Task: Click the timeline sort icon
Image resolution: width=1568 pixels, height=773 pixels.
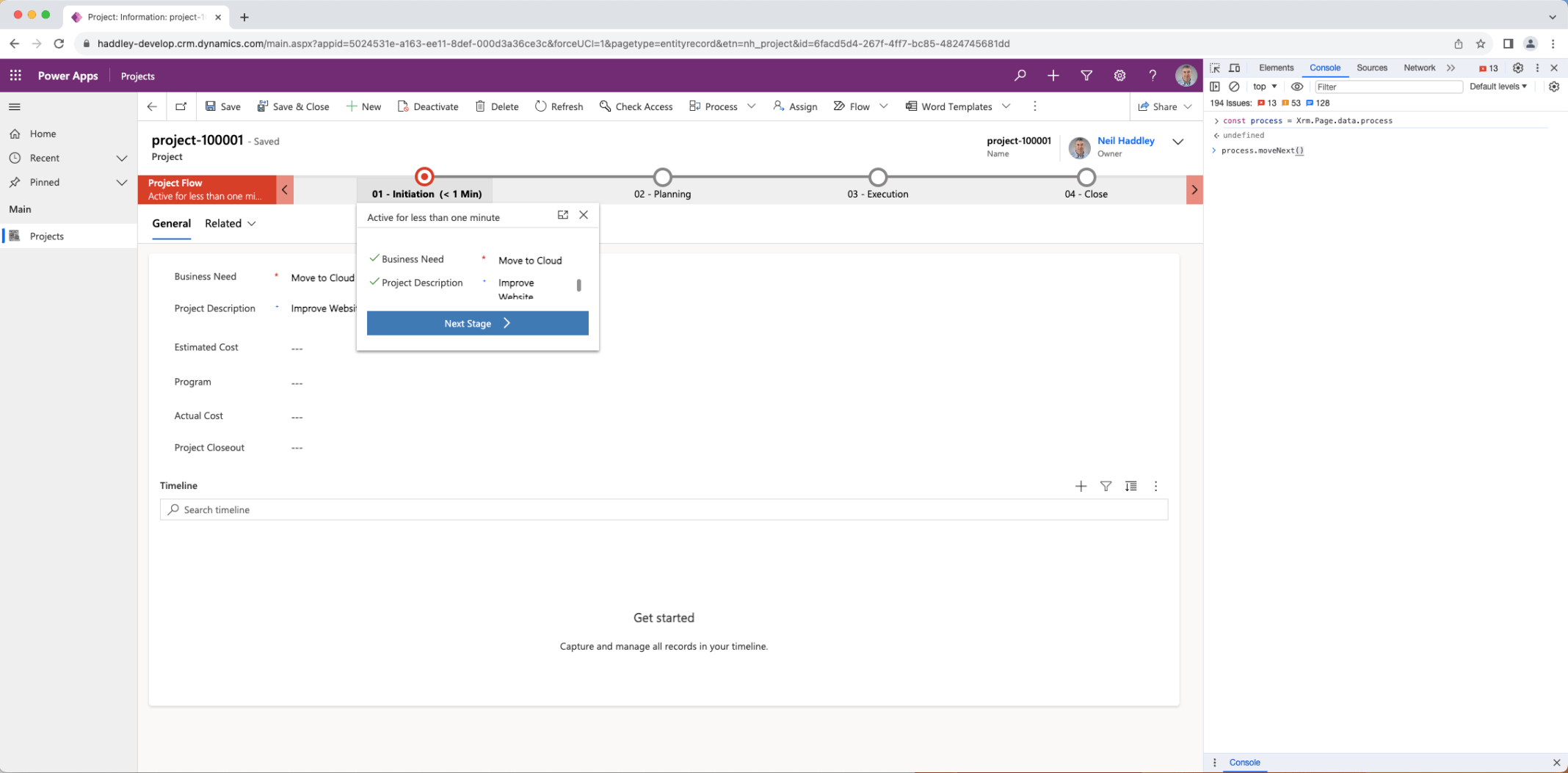Action: [x=1131, y=486]
